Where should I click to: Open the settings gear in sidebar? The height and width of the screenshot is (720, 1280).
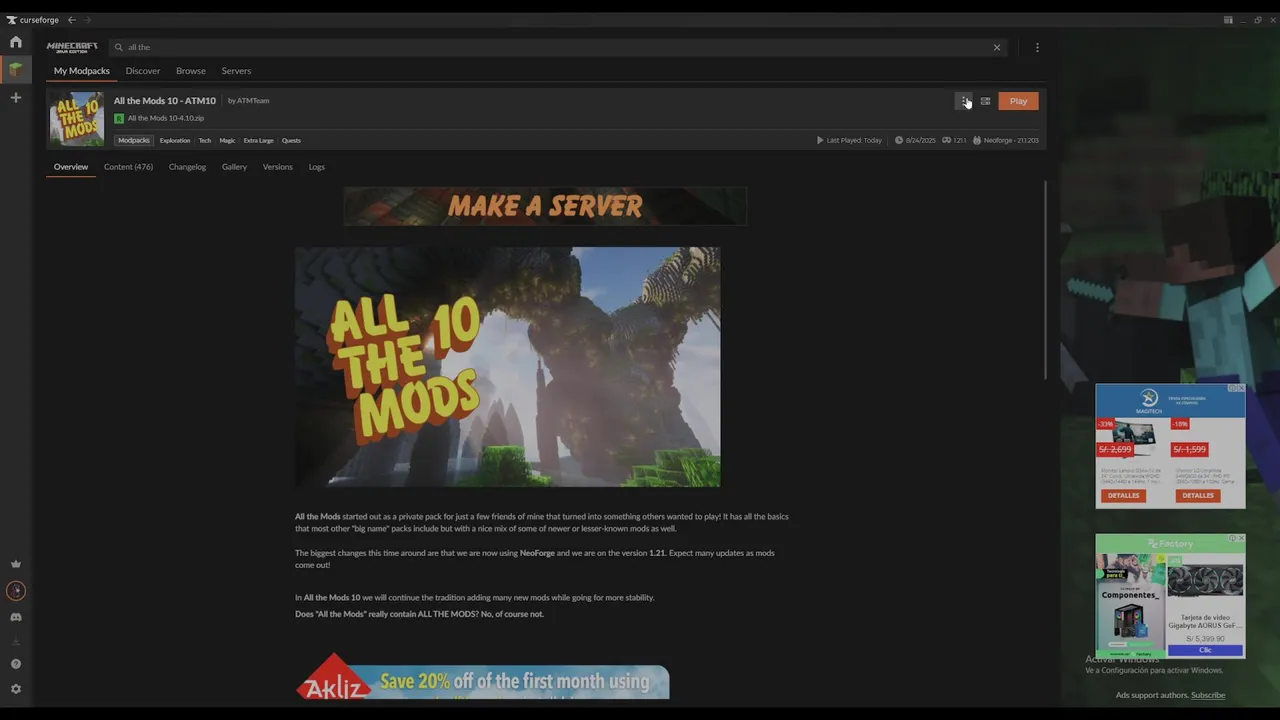tap(15, 689)
